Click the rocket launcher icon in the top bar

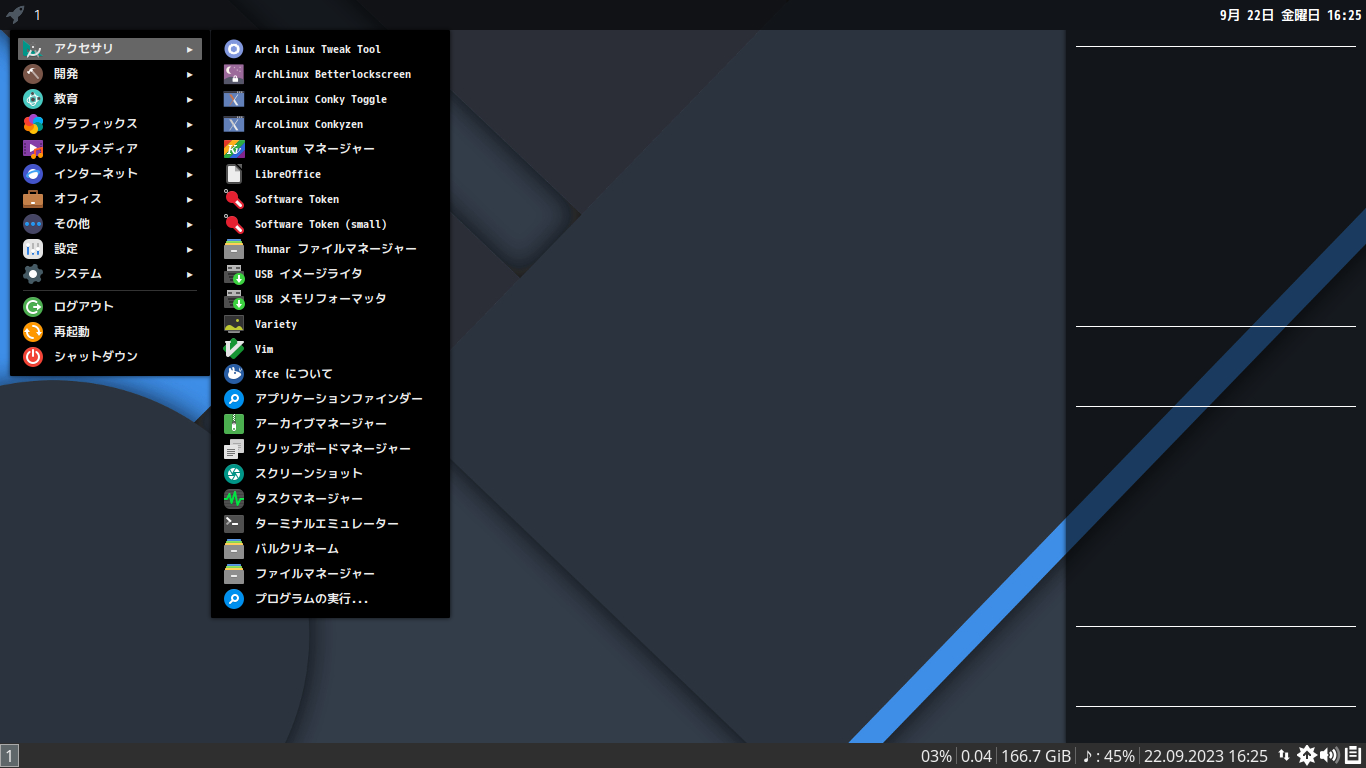[14, 15]
